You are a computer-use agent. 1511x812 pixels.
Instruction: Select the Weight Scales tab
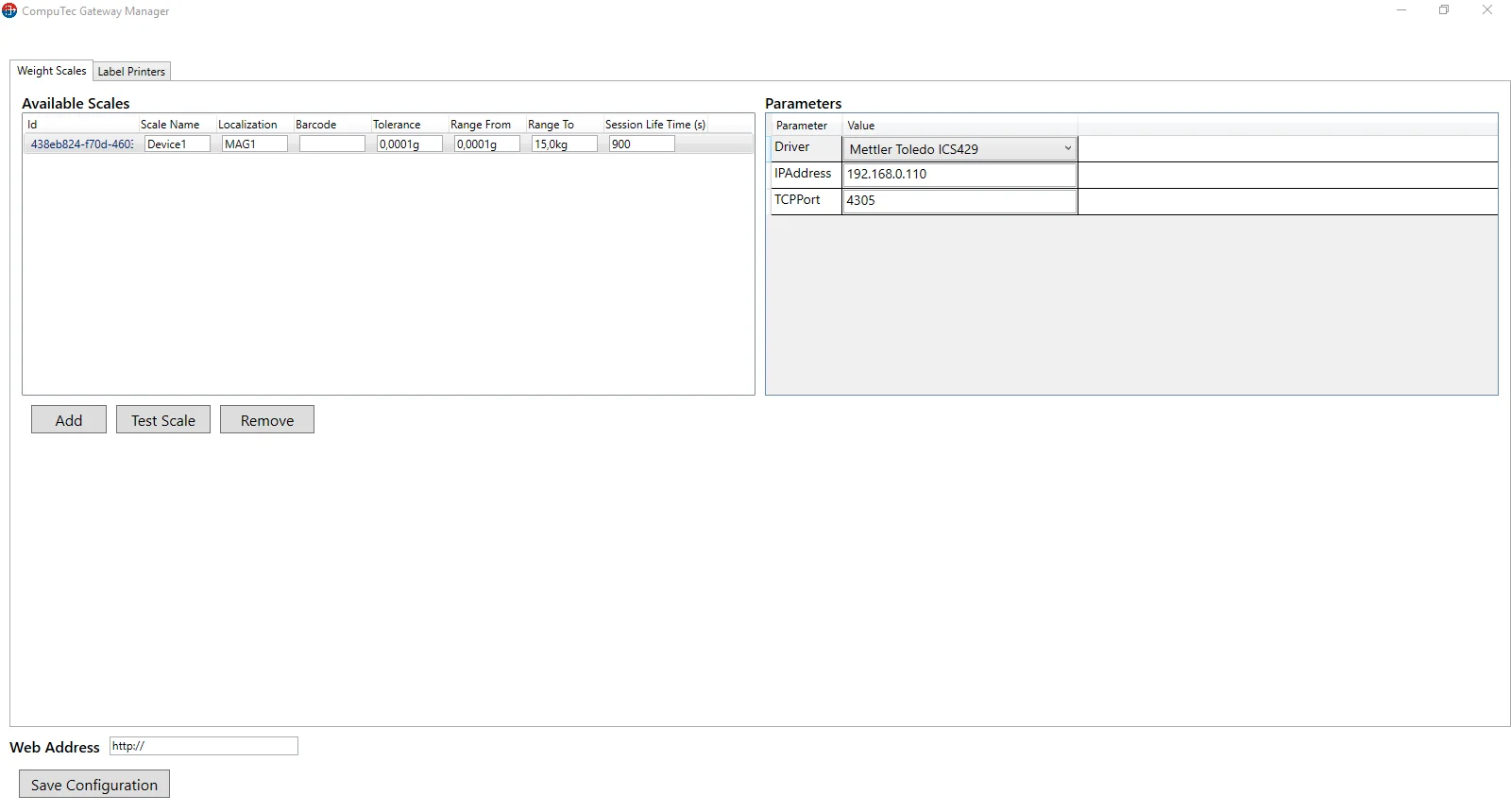(x=51, y=71)
